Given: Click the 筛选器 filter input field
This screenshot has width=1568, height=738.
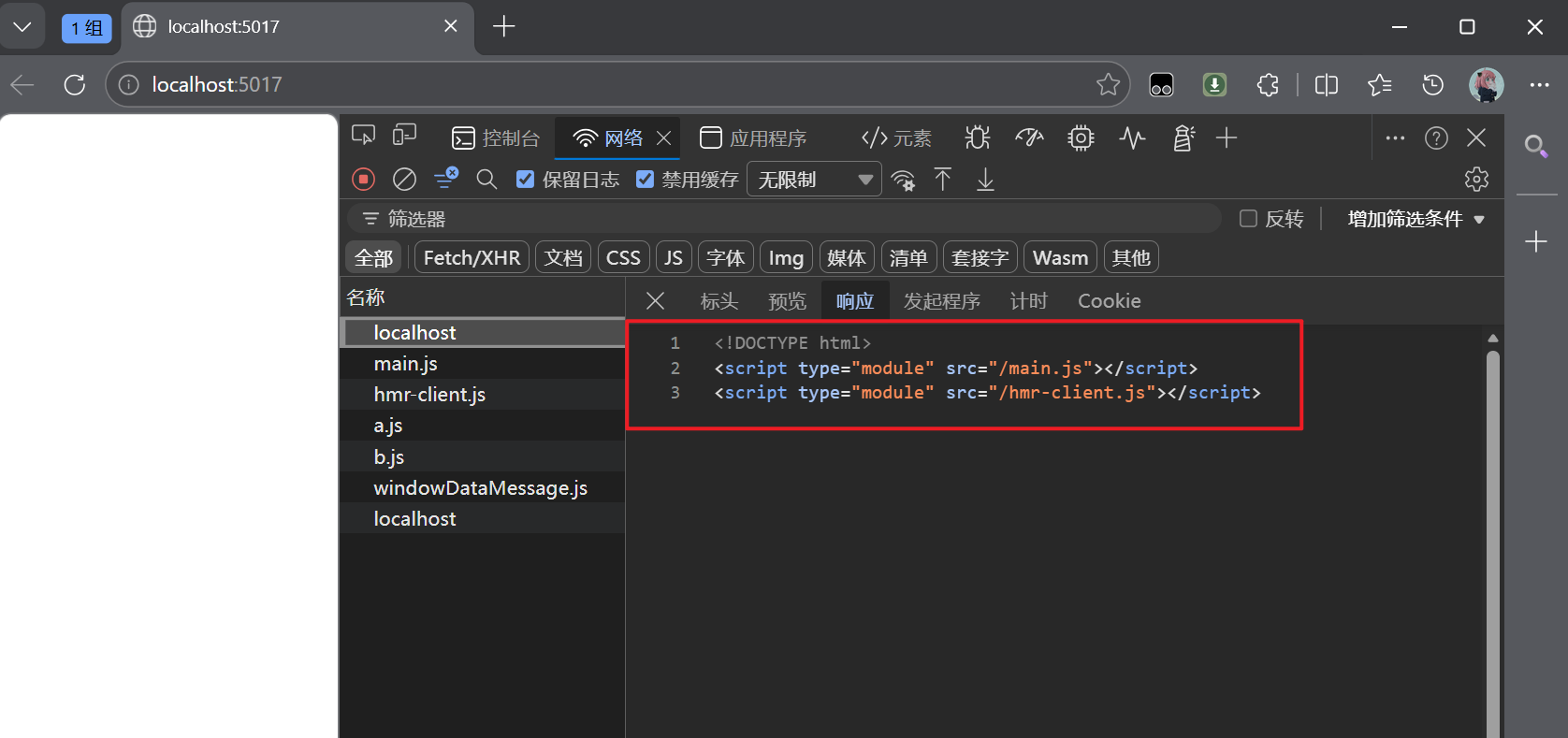Looking at the screenshot, I should [784, 219].
